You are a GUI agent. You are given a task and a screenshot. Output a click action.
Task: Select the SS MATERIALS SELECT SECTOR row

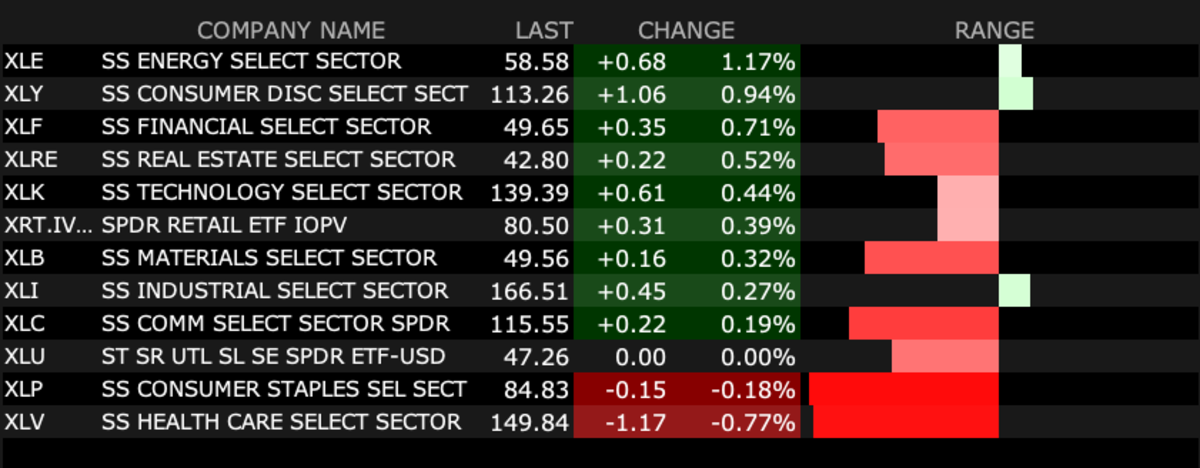point(269,258)
